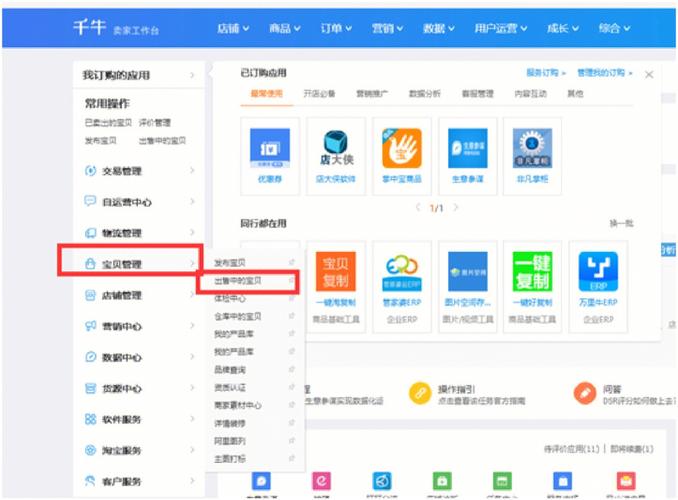678x500 pixels.
Task: Expand the 订单 top navigation dropdown
Action: pos(336,29)
